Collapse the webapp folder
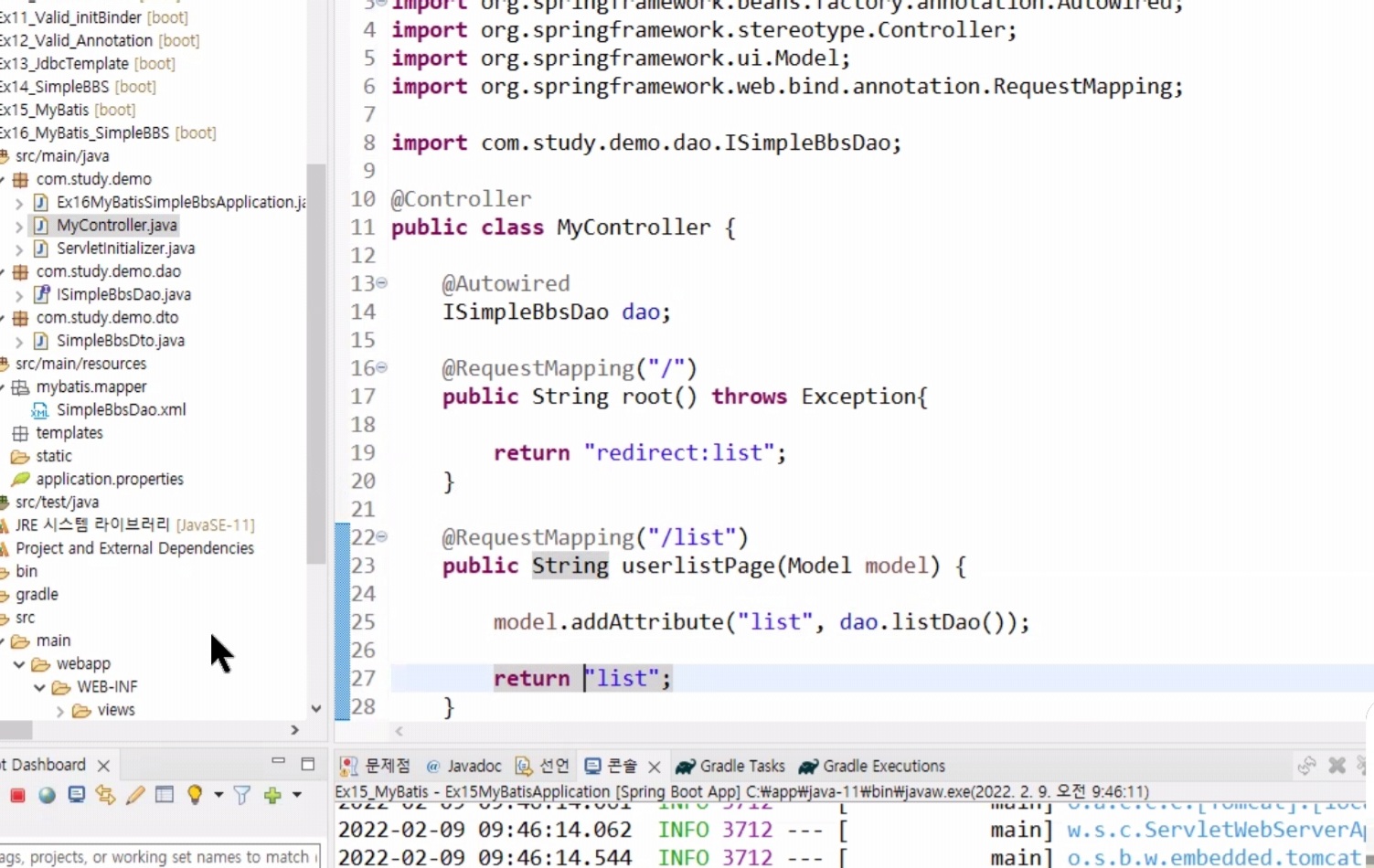1374x868 pixels. click(x=18, y=664)
